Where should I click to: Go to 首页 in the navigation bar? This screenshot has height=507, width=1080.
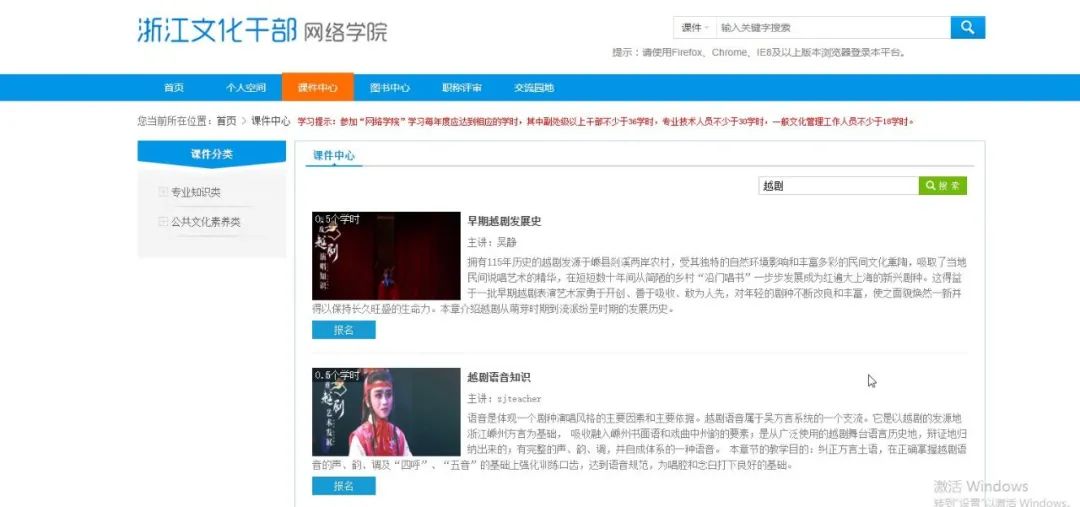click(174, 88)
